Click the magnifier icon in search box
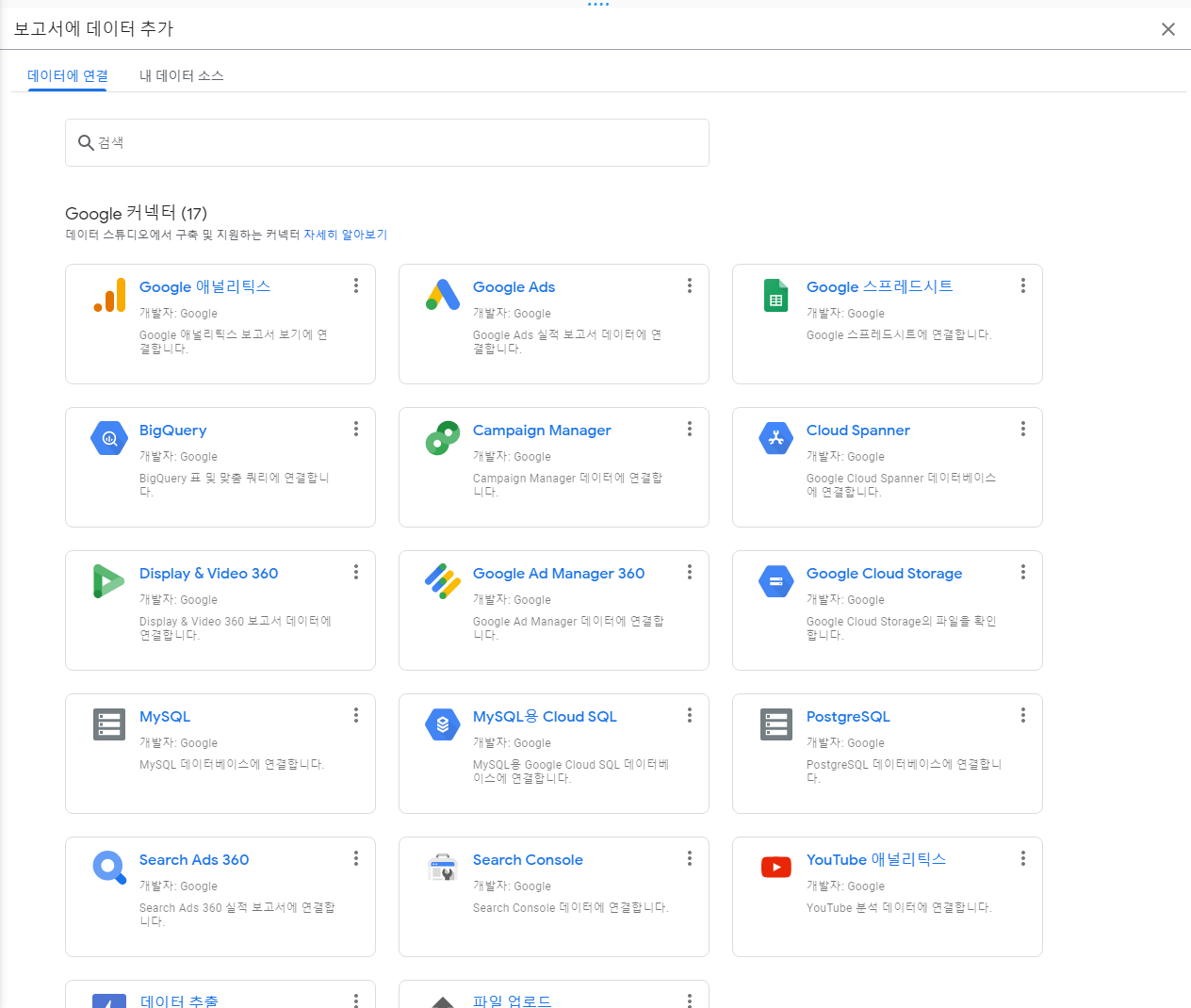Screen dimensions: 1191x1008 click(x=86, y=142)
